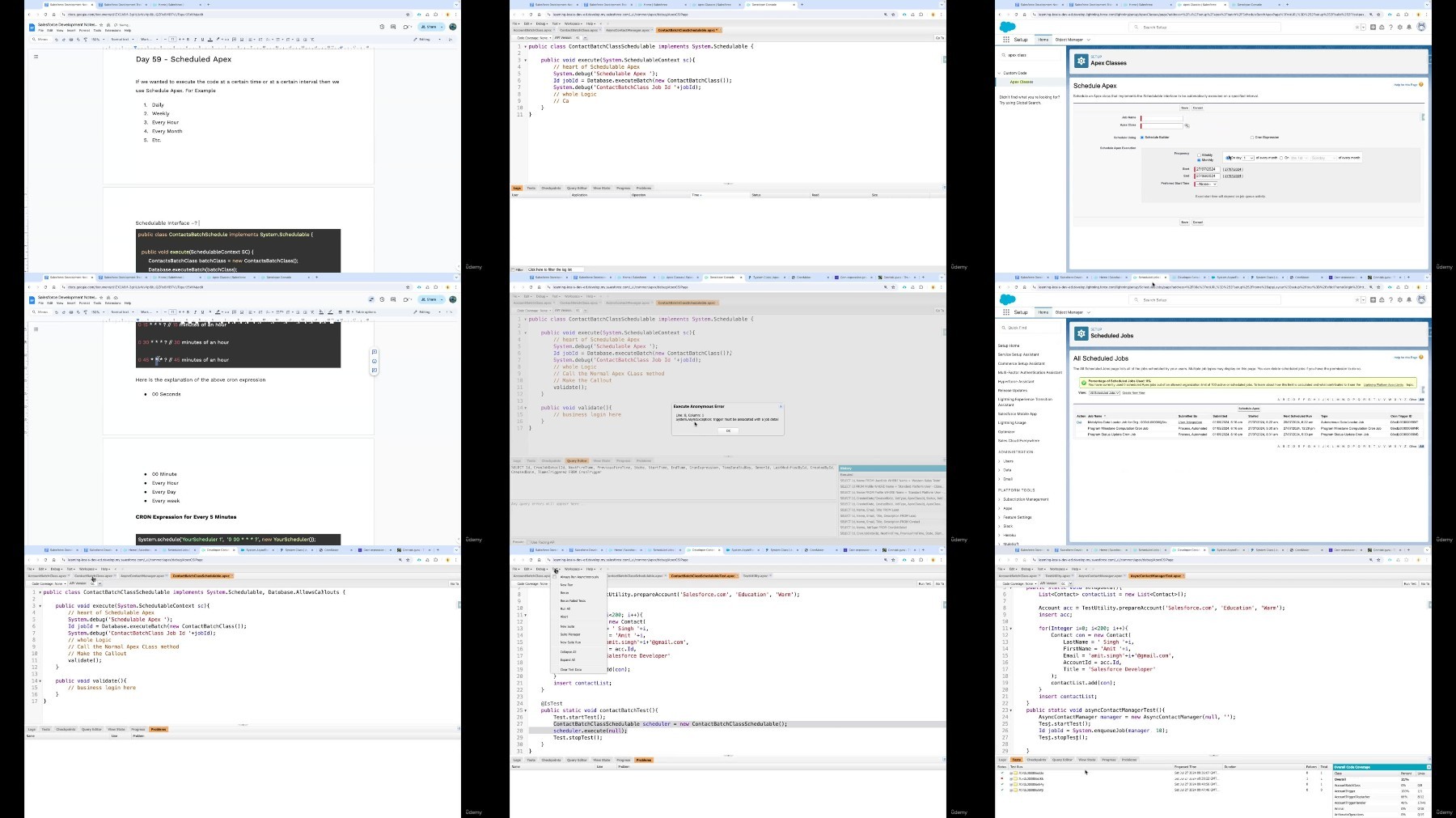
Task: Open global actions plus on Scheduled Jobs page
Action: (x=1373, y=300)
